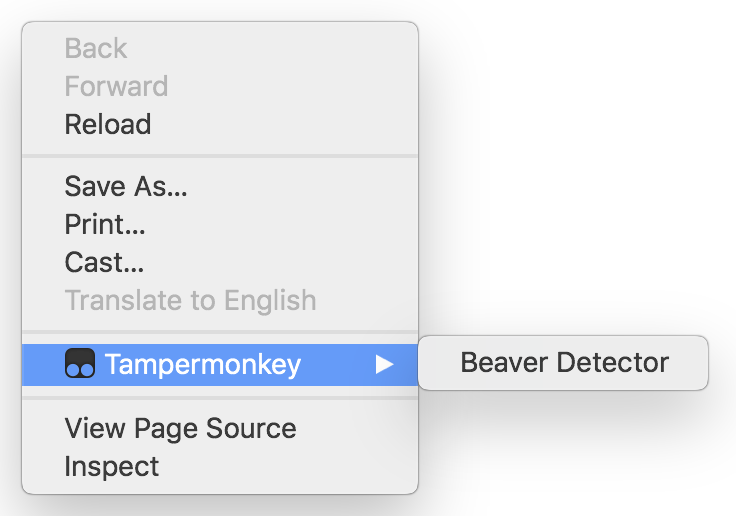Select the Print… menu option
Screen dimensions: 736x516
point(105,224)
